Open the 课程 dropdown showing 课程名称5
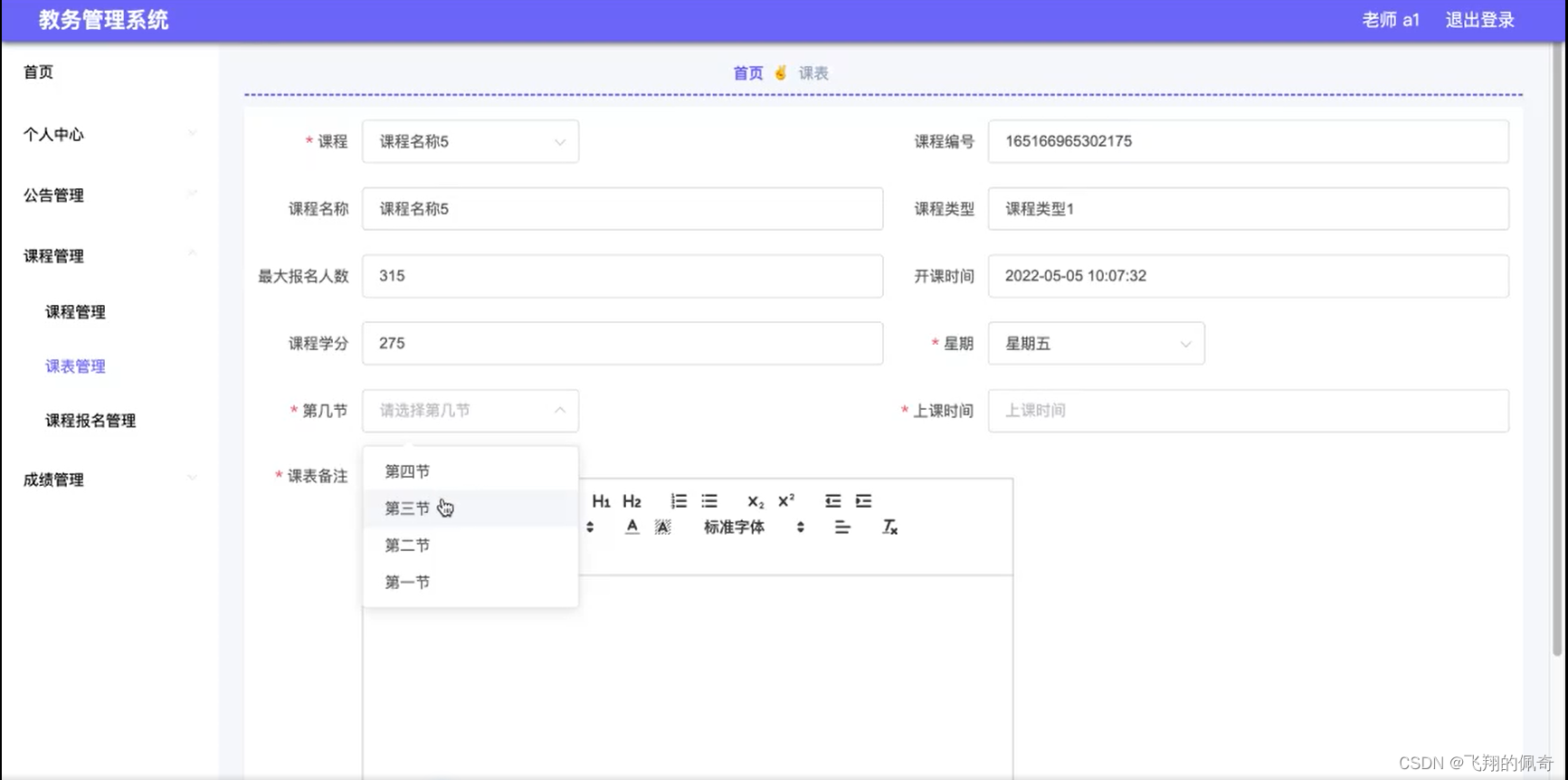This screenshot has width=1568, height=780. tap(470, 142)
